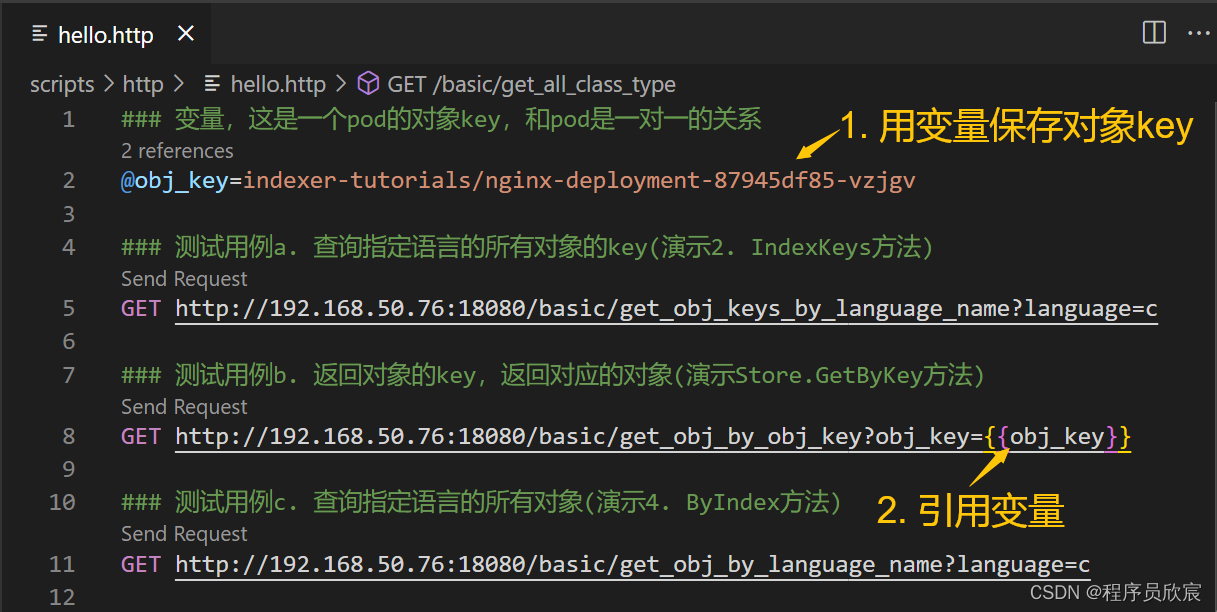Screen dimensions: 1217x612
Task: Click the GET /basic/get_all_class_type breadcrumb
Action: [x=531, y=85]
